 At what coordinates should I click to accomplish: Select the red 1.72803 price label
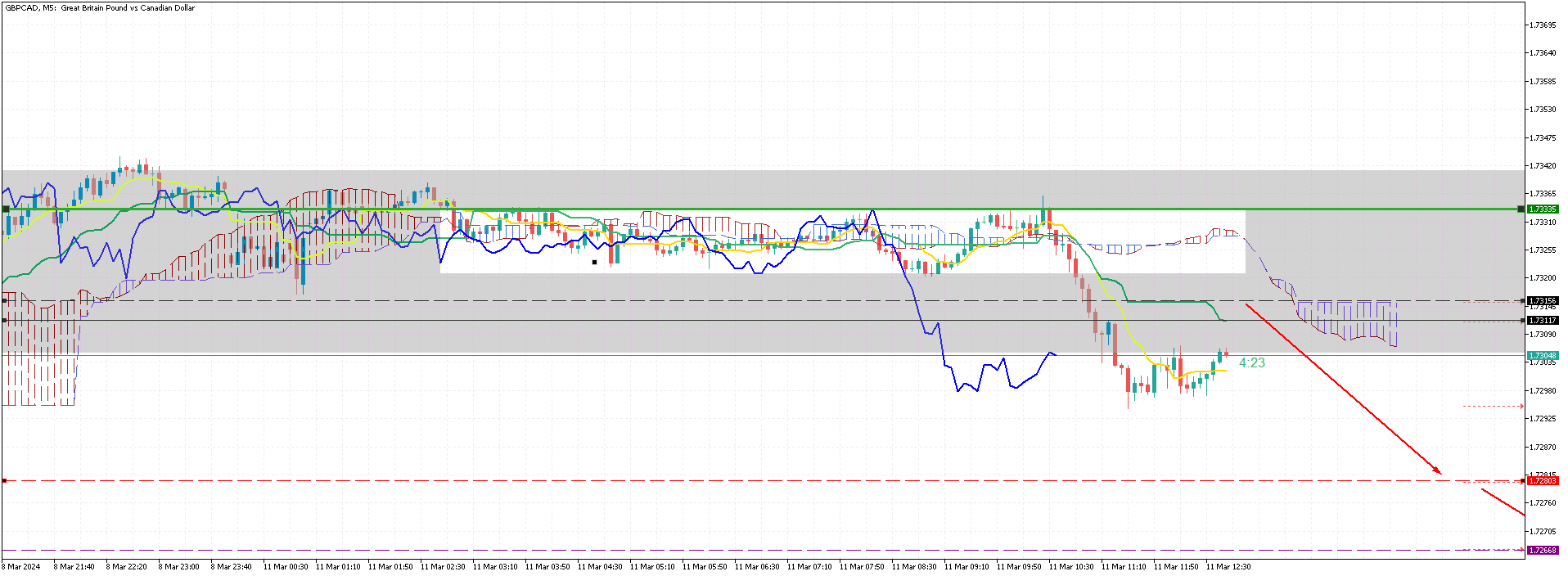1543,481
